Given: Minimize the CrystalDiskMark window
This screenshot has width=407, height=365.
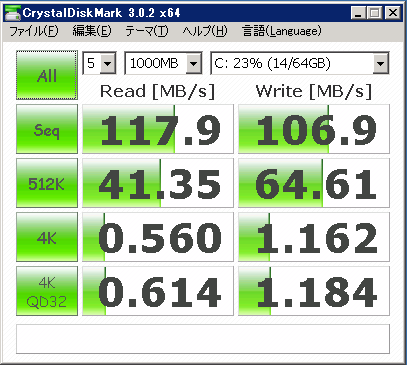Looking at the screenshot, I should point(358,13).
